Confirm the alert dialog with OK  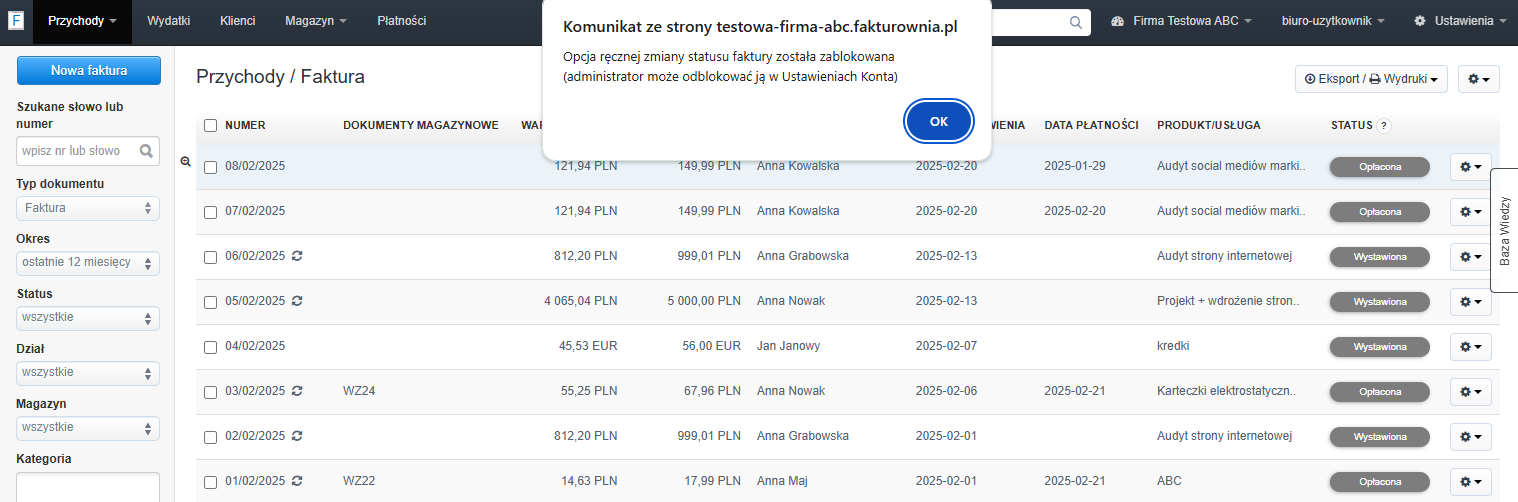coord(939,121)
